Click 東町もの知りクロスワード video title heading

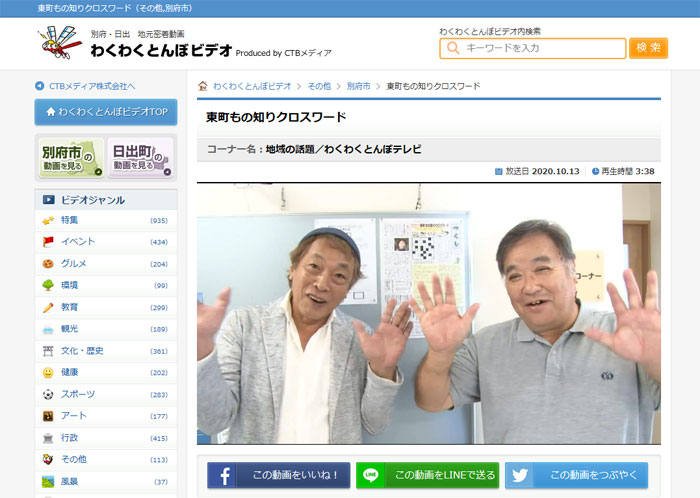276,117
